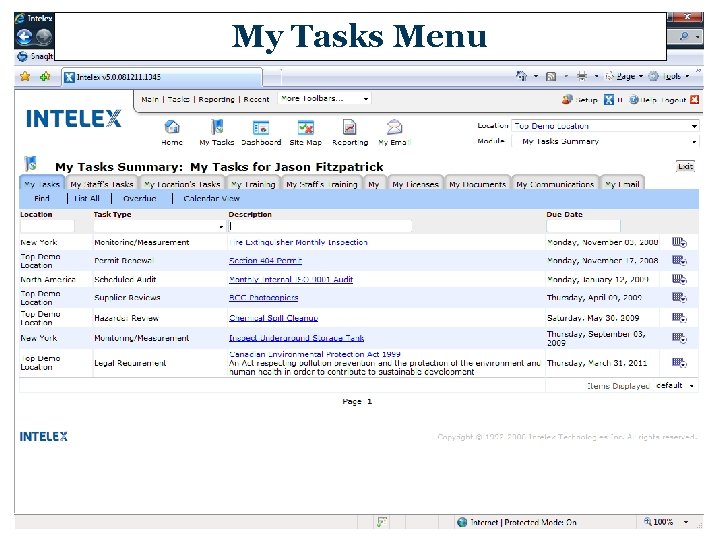Viewport: 720px width, 540px height.
Task: Open Inspect Underground Storage Tank link
Action: 296,338
